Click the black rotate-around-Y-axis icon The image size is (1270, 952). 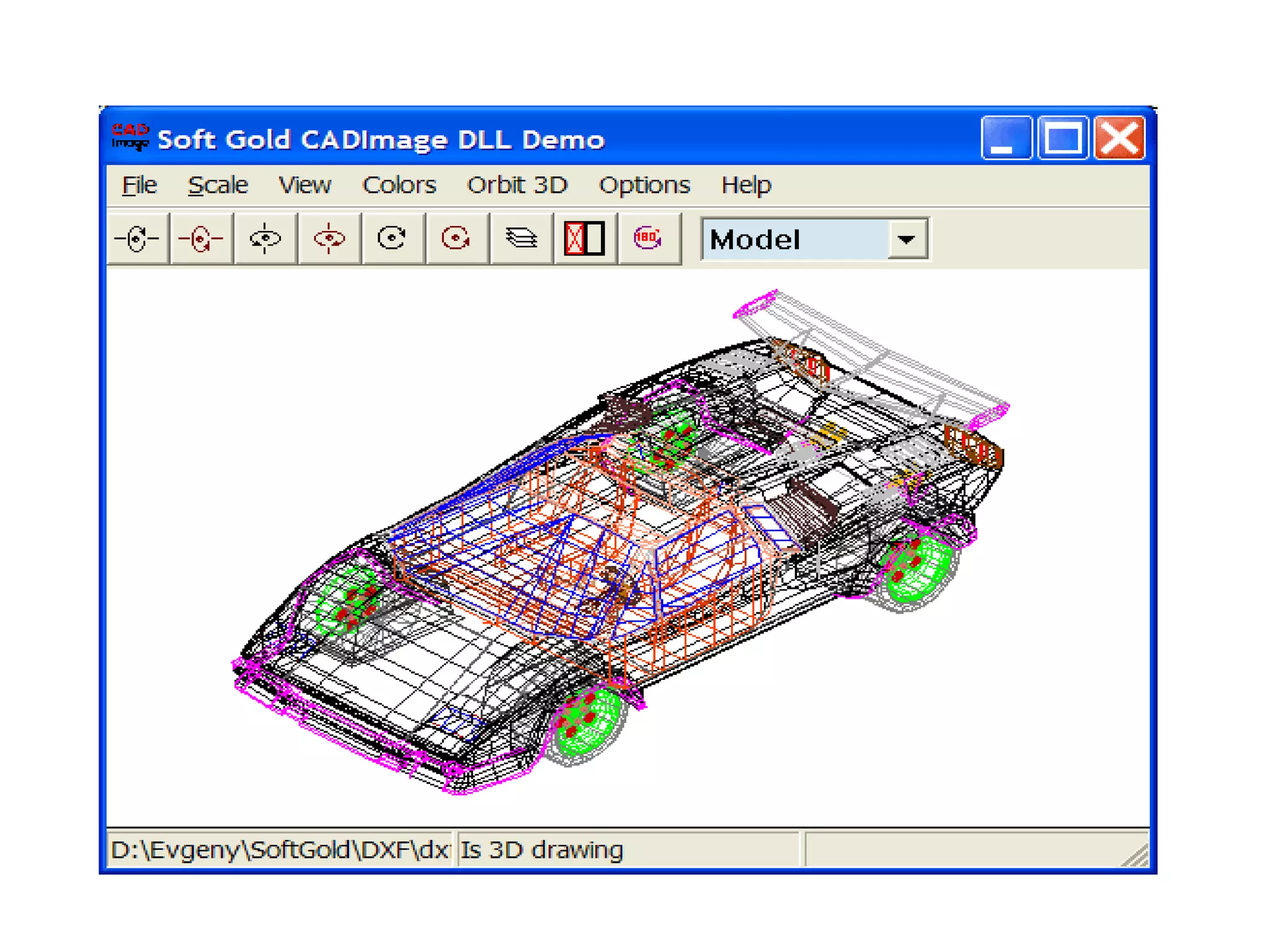point(265,239)
